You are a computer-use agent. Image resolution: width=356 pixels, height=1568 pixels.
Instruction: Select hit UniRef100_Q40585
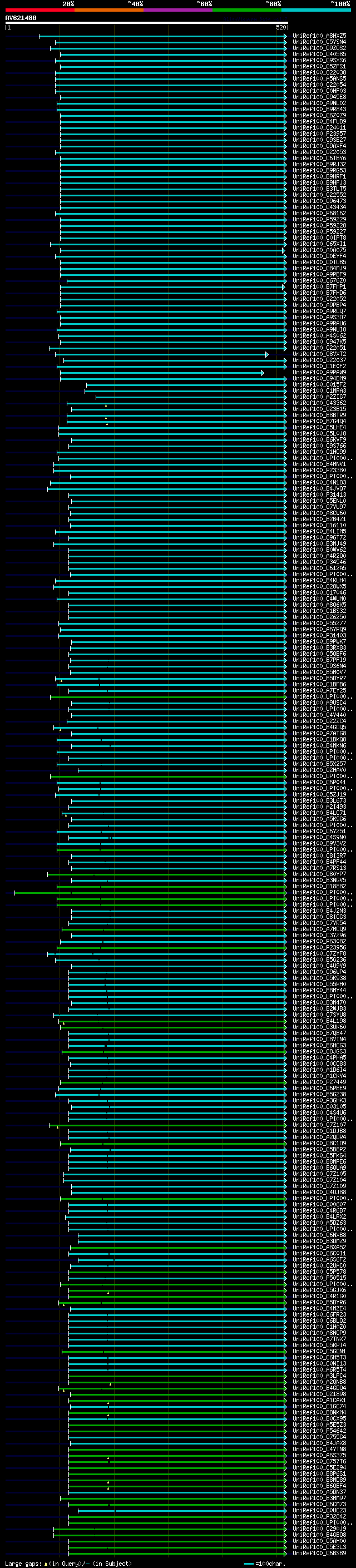point(319,54)
